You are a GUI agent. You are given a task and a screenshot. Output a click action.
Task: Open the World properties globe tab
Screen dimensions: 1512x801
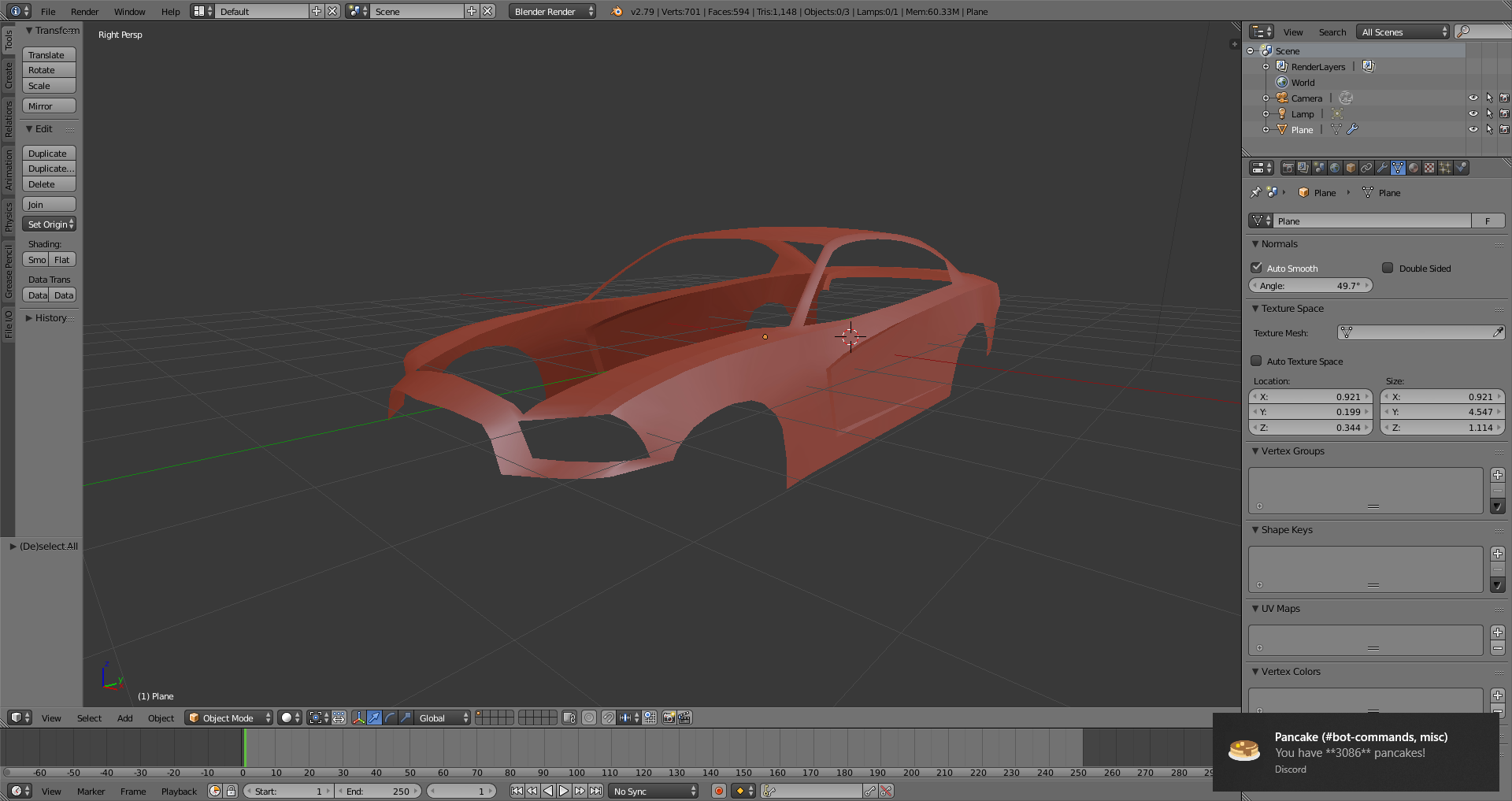coord(1335,168)
